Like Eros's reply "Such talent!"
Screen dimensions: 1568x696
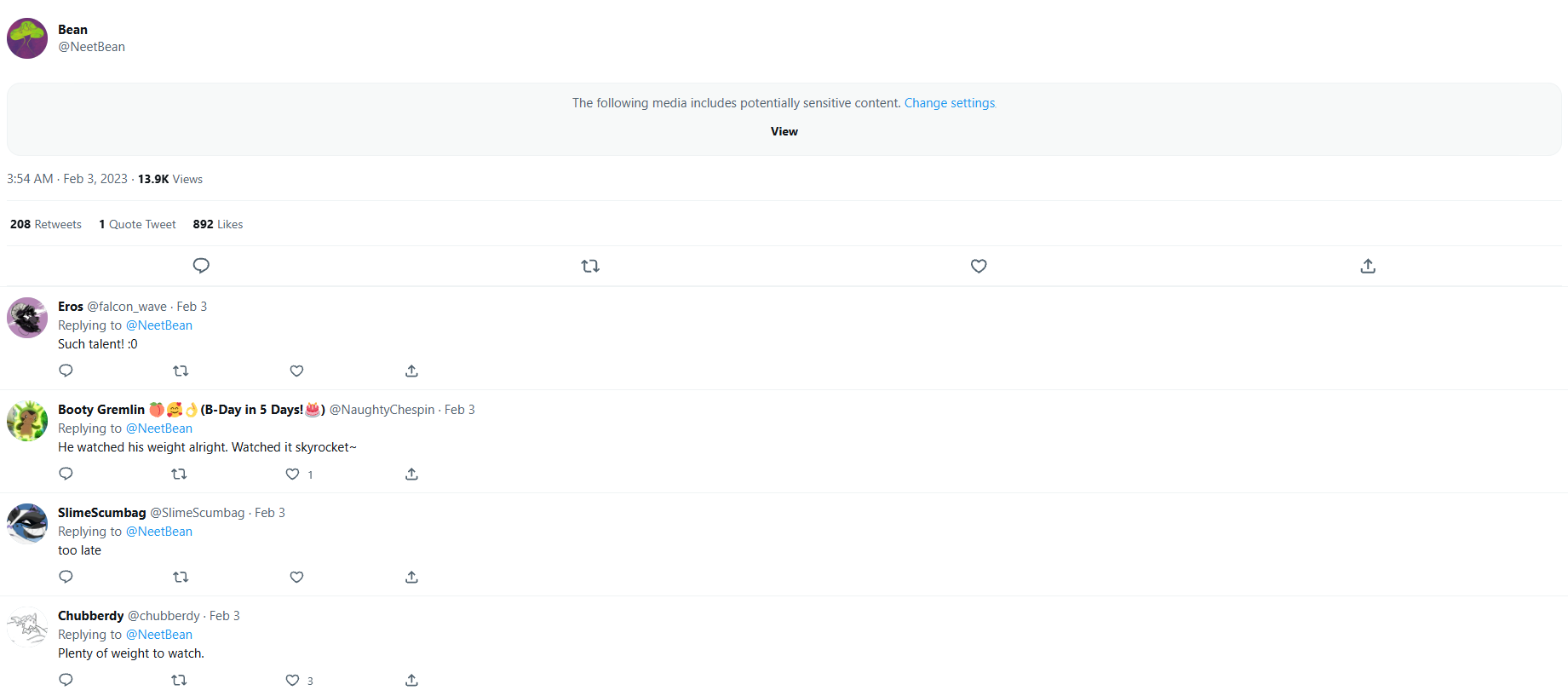(x=296, y=371)
